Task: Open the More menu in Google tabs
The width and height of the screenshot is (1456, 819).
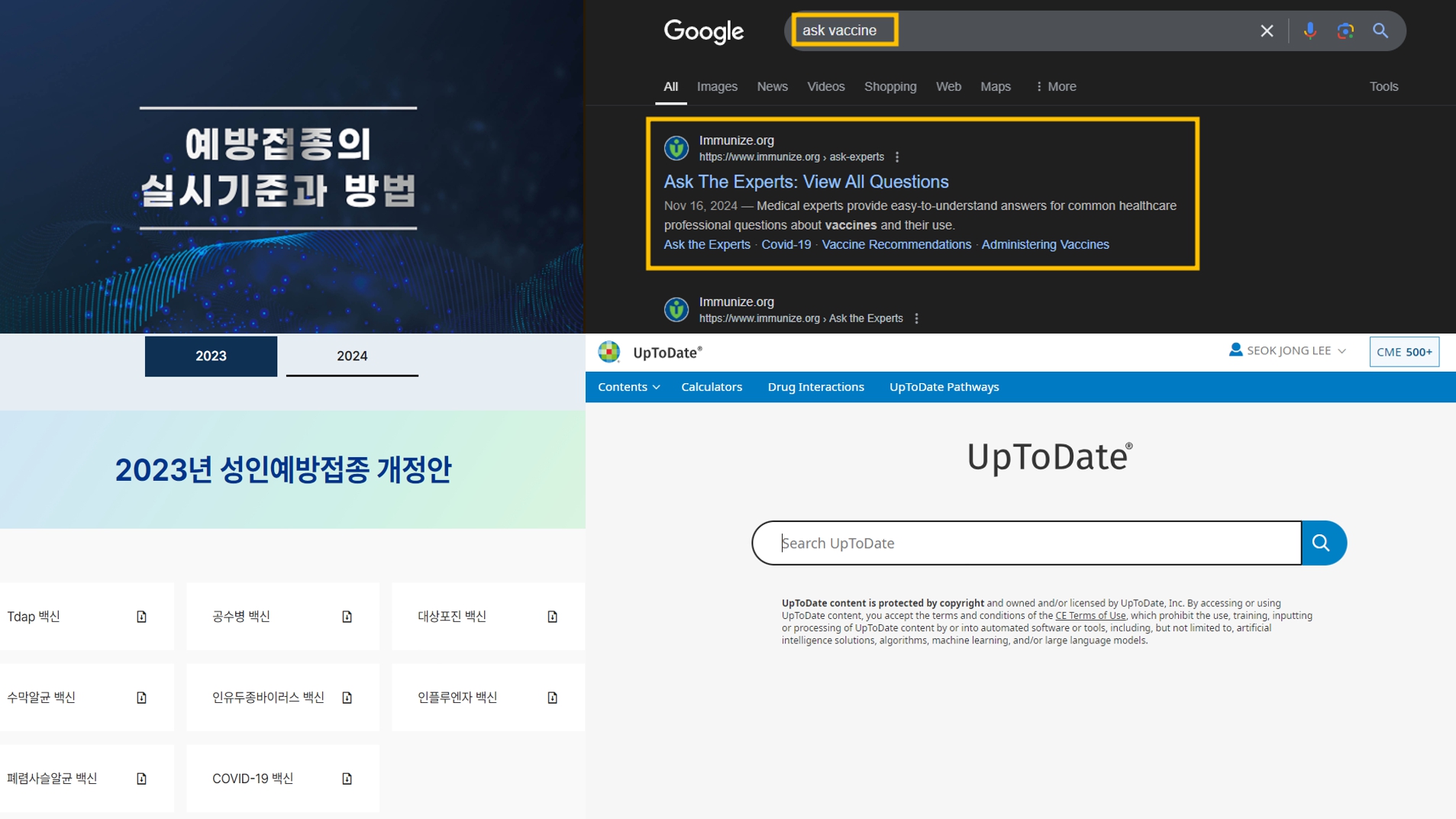Action: pyautogui.click(x=1055, y=86)
